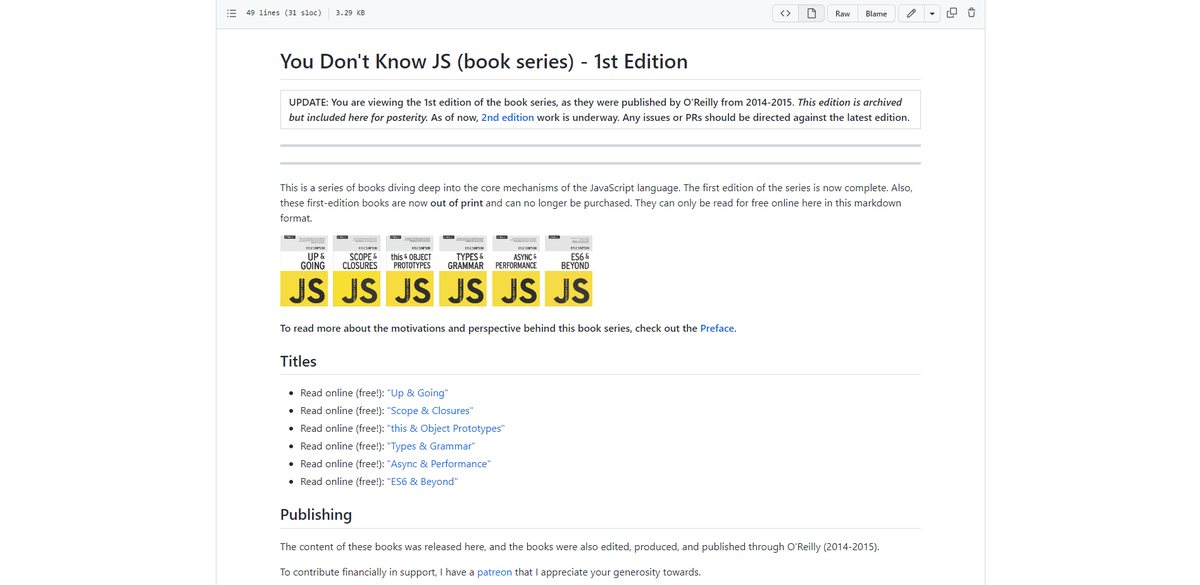The width and height of the screenshot is (1200, 585).
Task: Click the ES6 & Beyond book cover
Action: coord(568,269)
